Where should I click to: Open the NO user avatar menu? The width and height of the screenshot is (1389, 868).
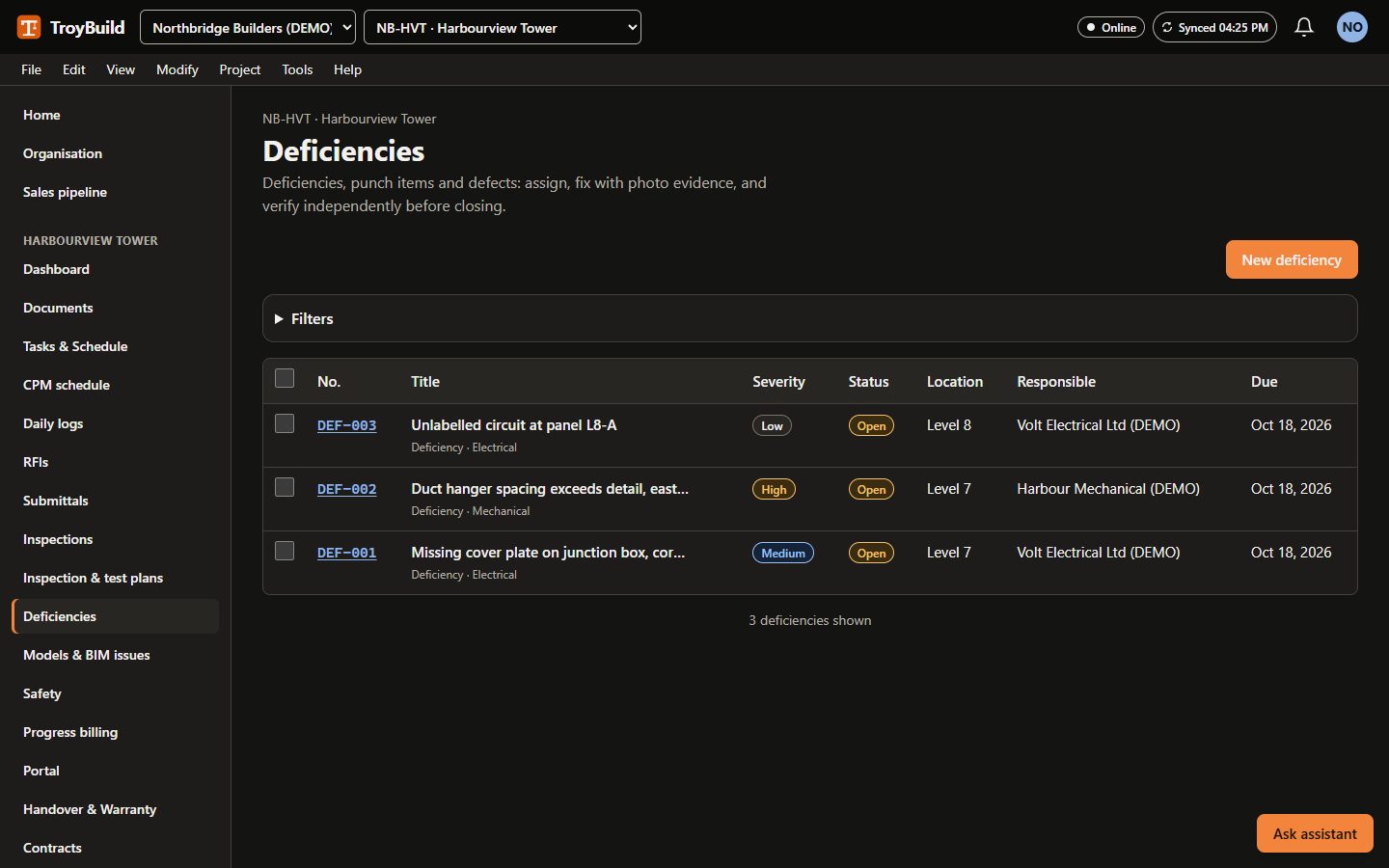pos(1352,27)
